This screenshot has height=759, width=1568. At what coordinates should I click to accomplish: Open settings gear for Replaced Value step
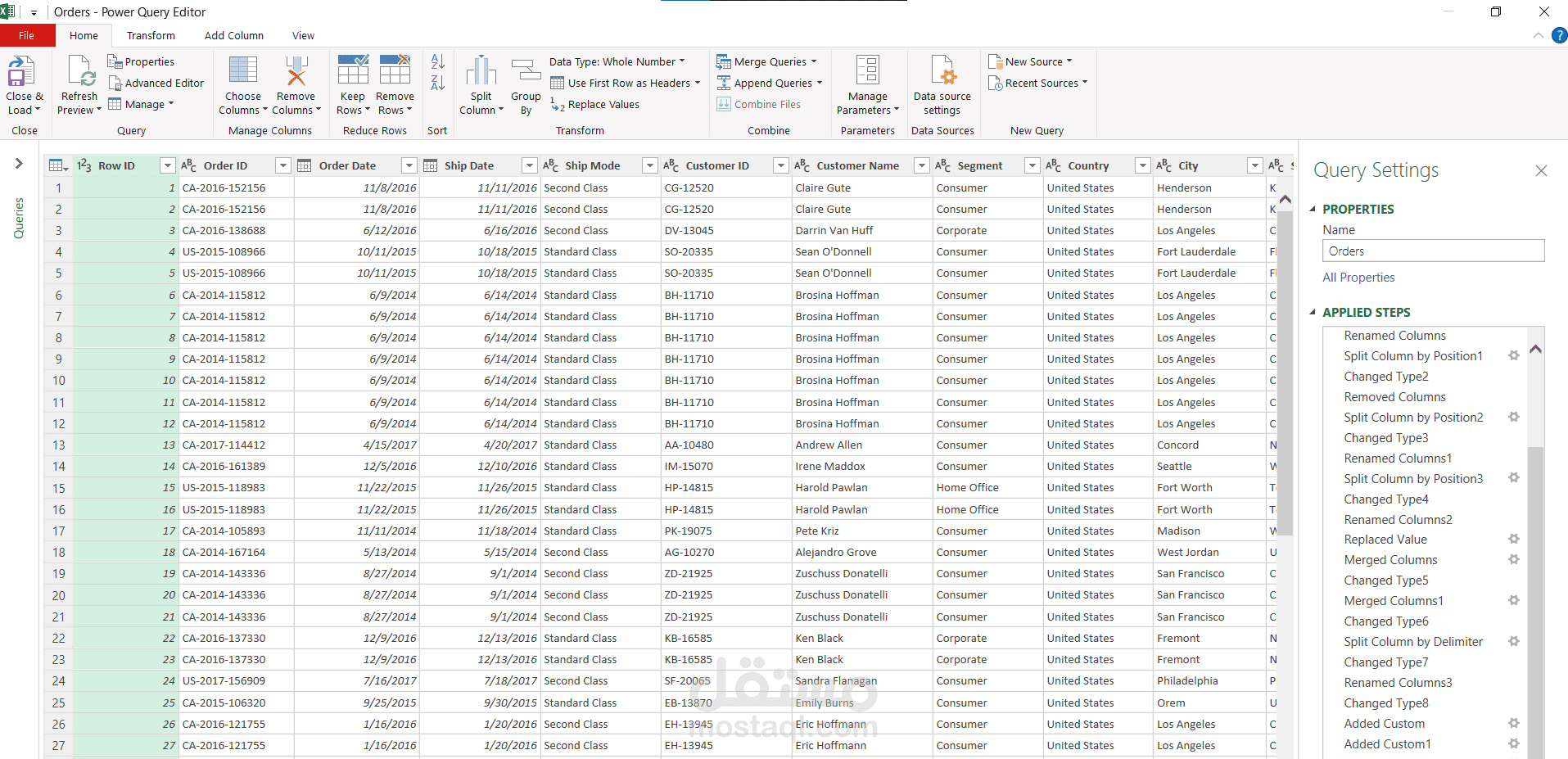click(1514, 539)
